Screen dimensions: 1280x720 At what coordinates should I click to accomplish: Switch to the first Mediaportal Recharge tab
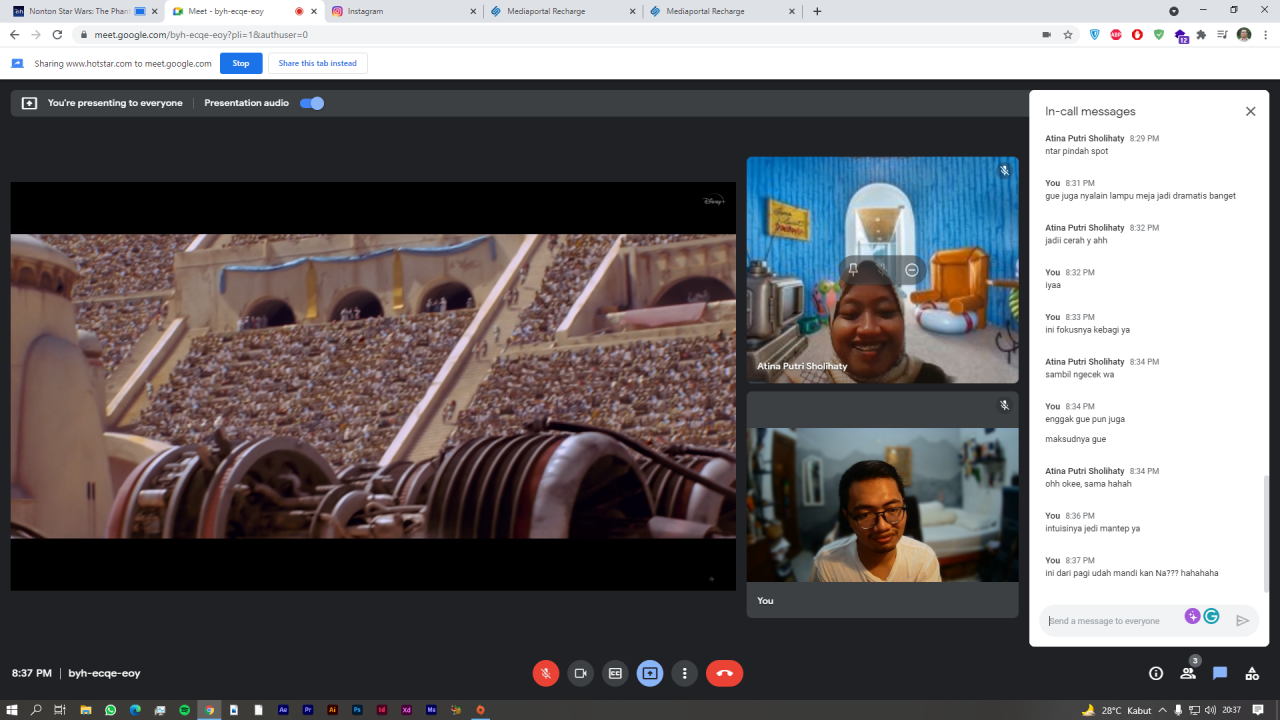pyautogui.click(x=563, y=11)
